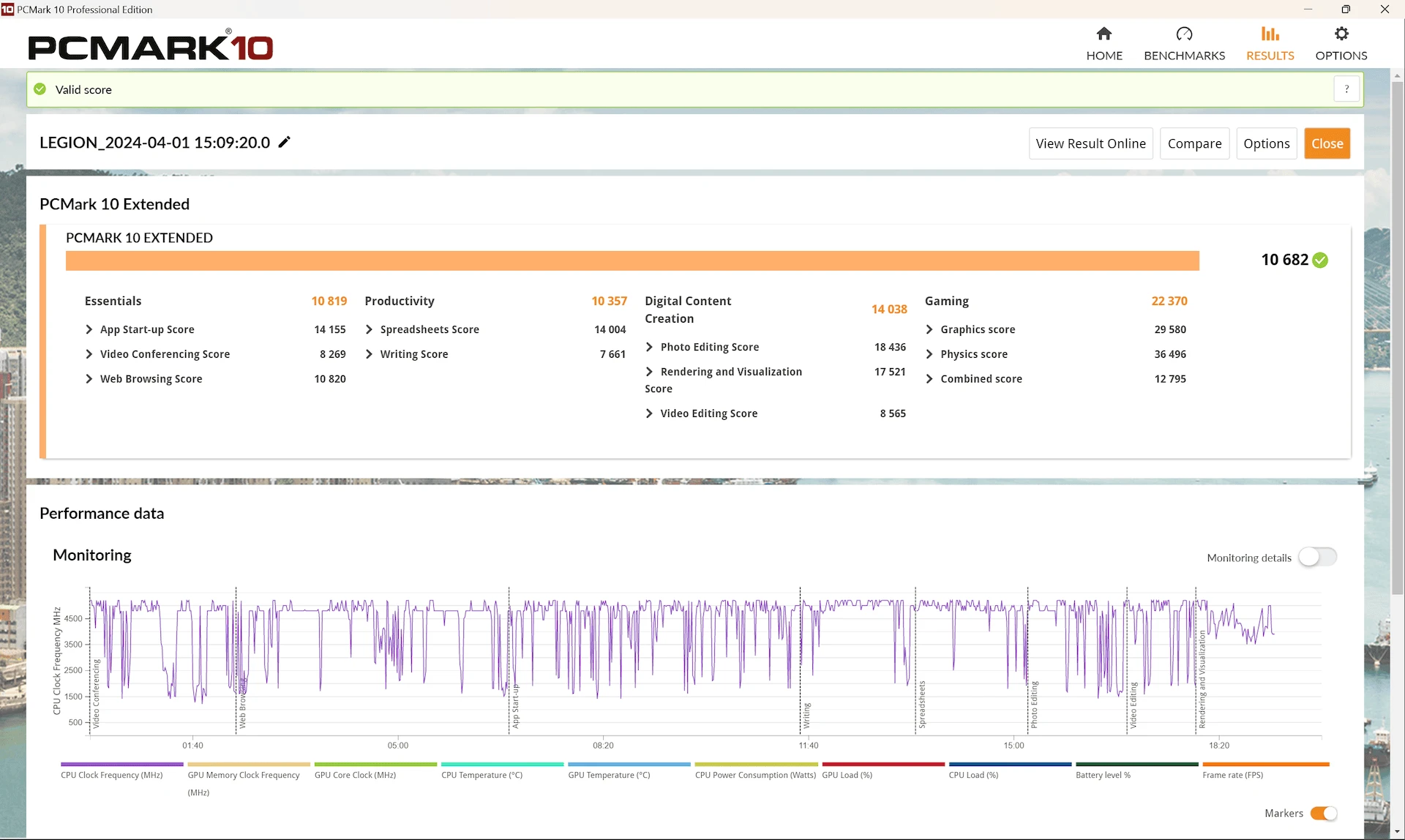Click Rendering and Visualization timeline marker
This screenshot has height=840, width=1405.
click(x=1202, y=680)
